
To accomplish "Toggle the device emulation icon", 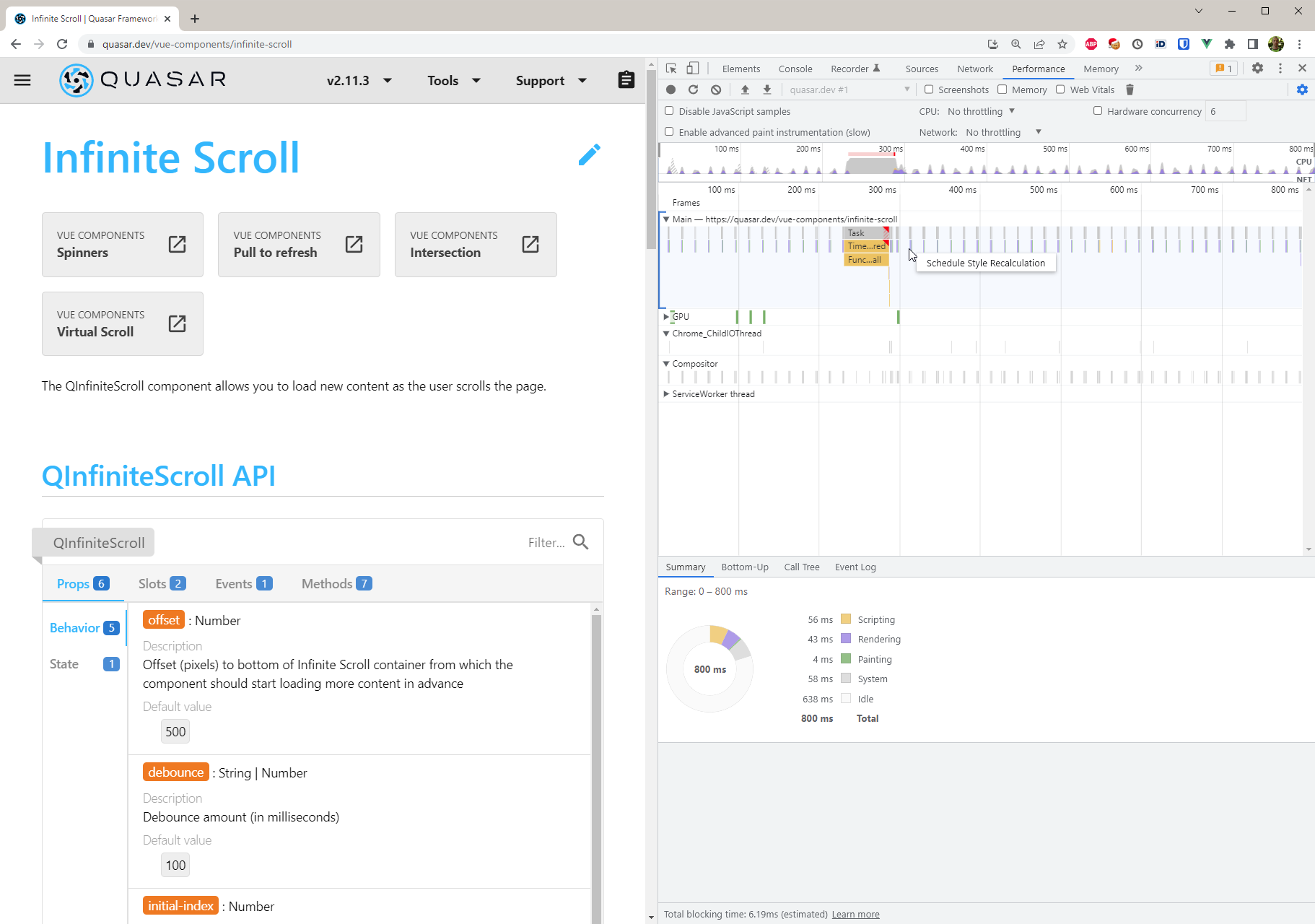I will (692, 68).
